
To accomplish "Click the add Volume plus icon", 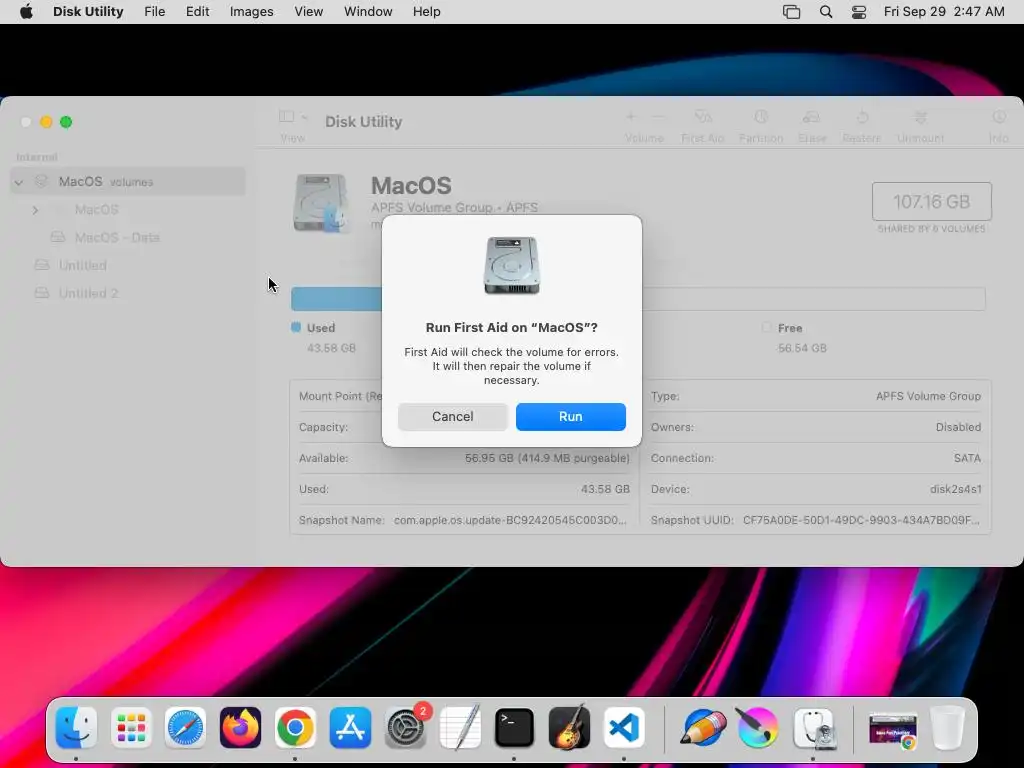I will pos(631,117).
